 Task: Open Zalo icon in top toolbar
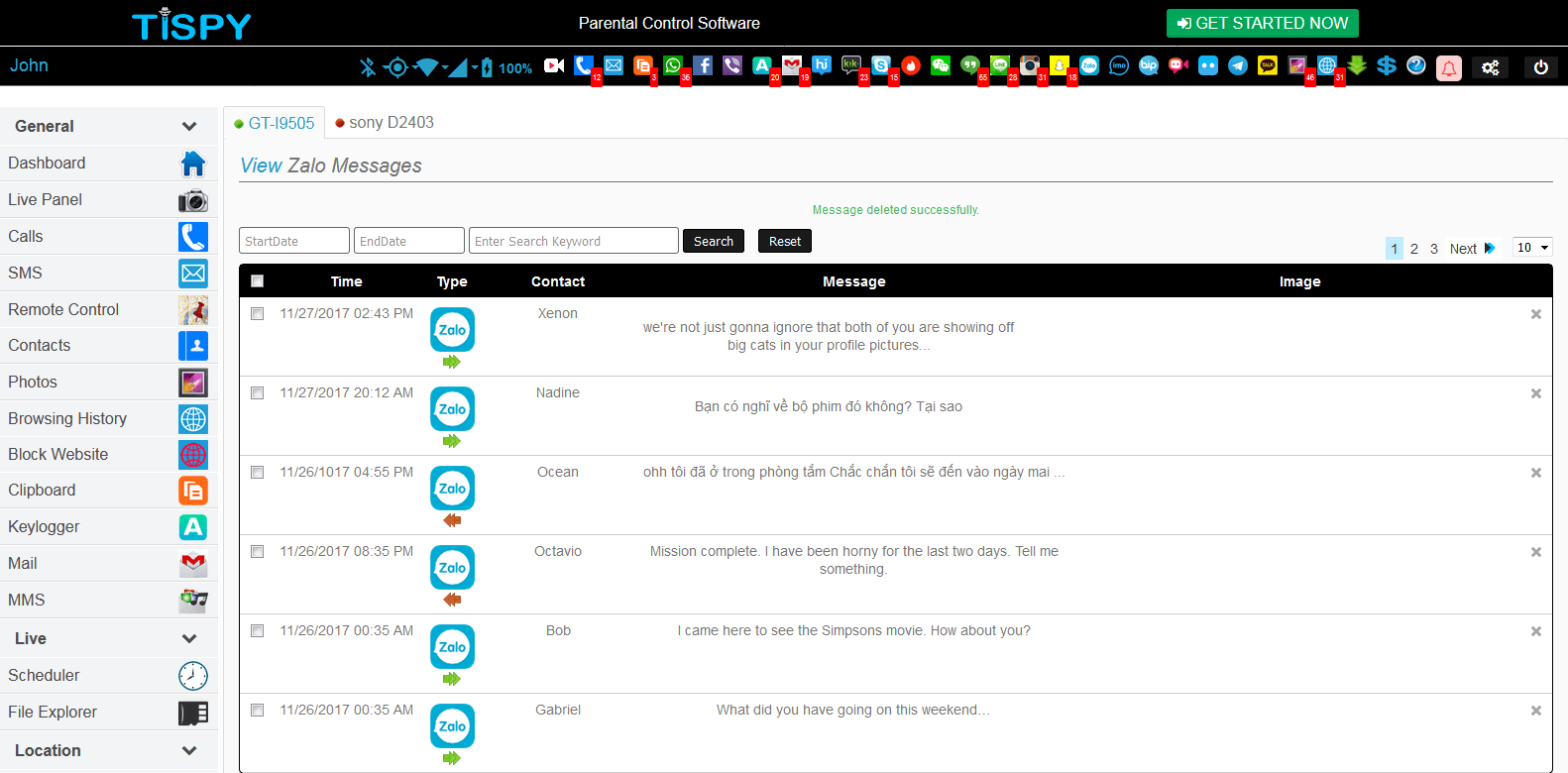(x=1089, y=65)
